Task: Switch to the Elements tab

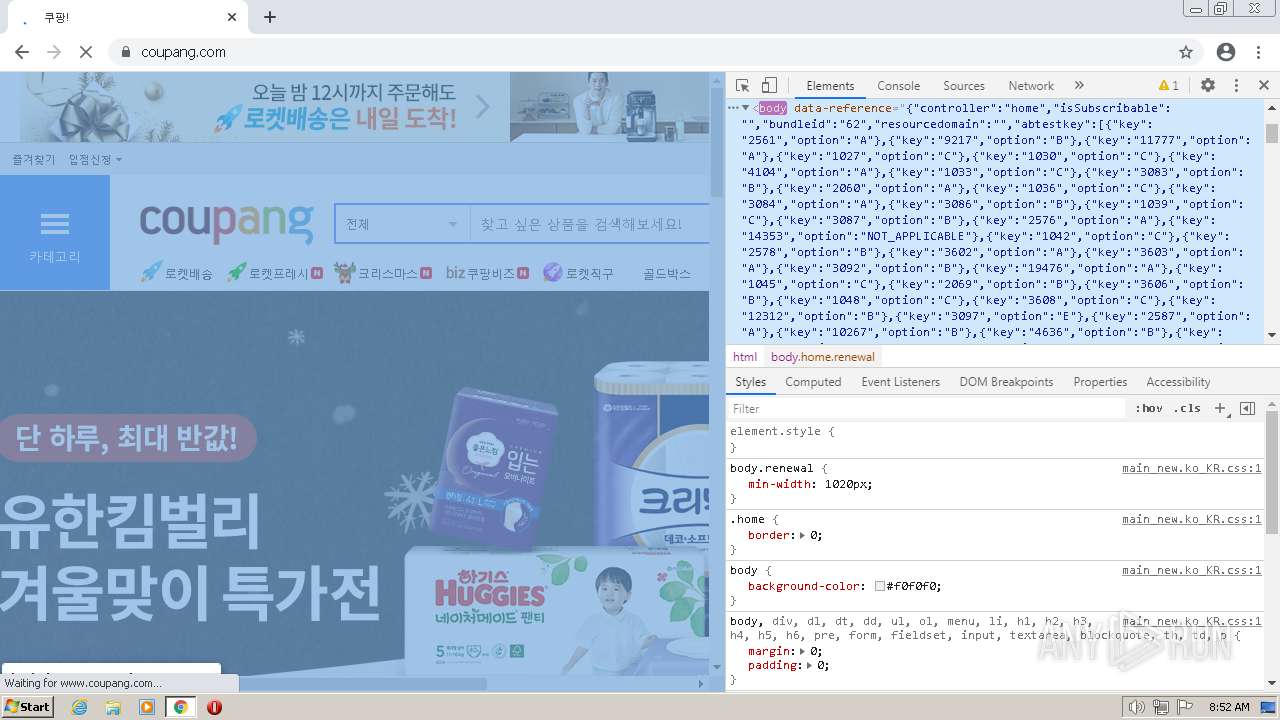Action: pos(830,86)
